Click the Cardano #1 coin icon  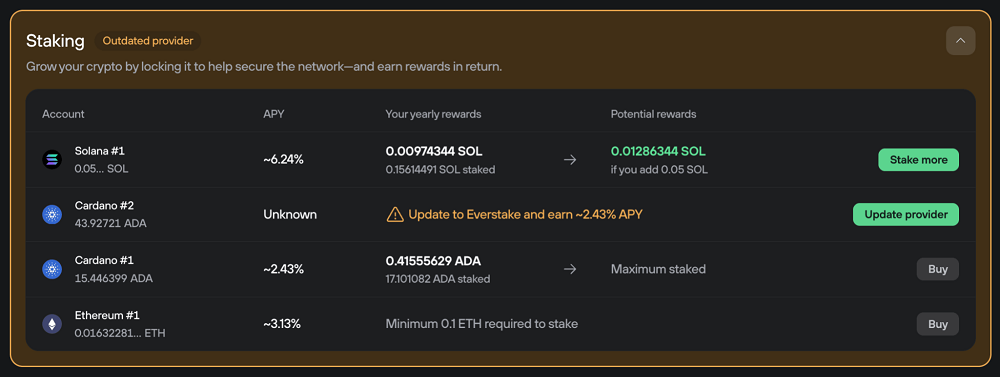coord(52,269)
